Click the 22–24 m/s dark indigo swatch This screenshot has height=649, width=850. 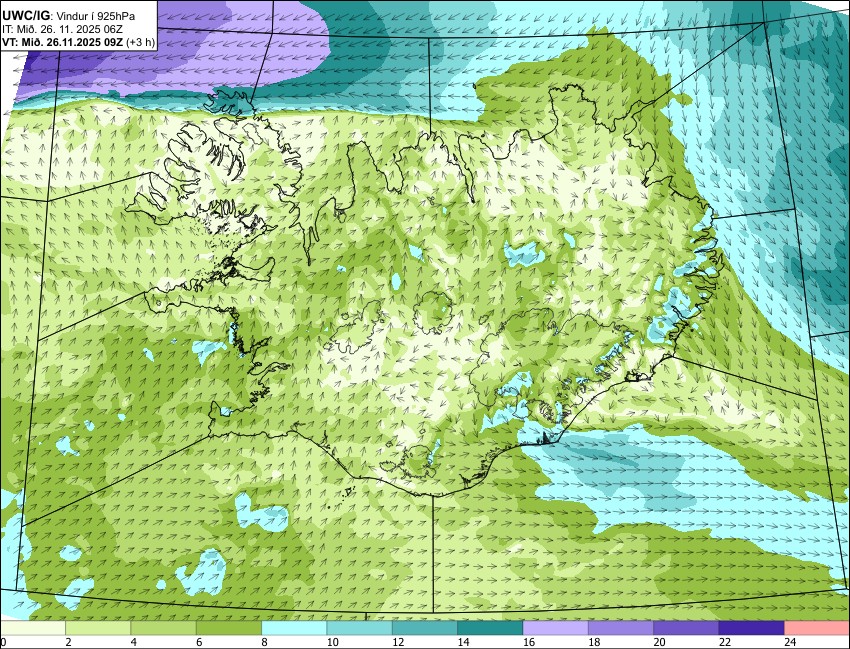click(751, 628)
